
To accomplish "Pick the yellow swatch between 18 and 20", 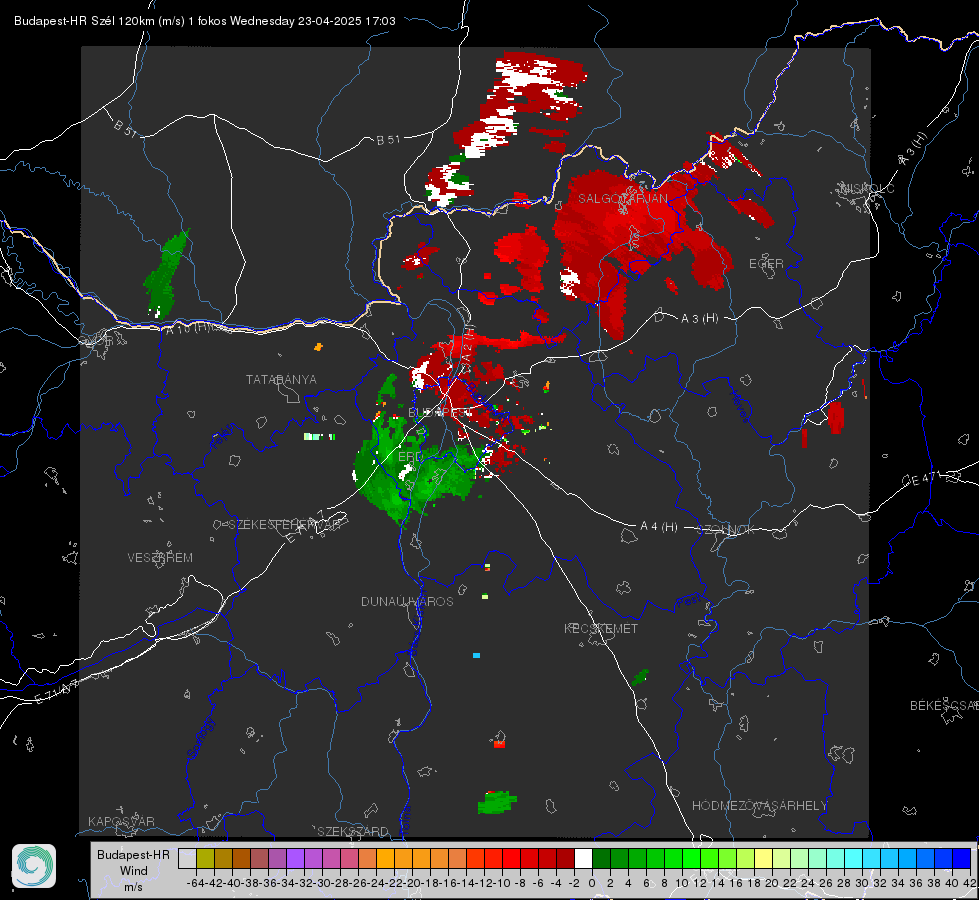I will [x=763, y=858].
